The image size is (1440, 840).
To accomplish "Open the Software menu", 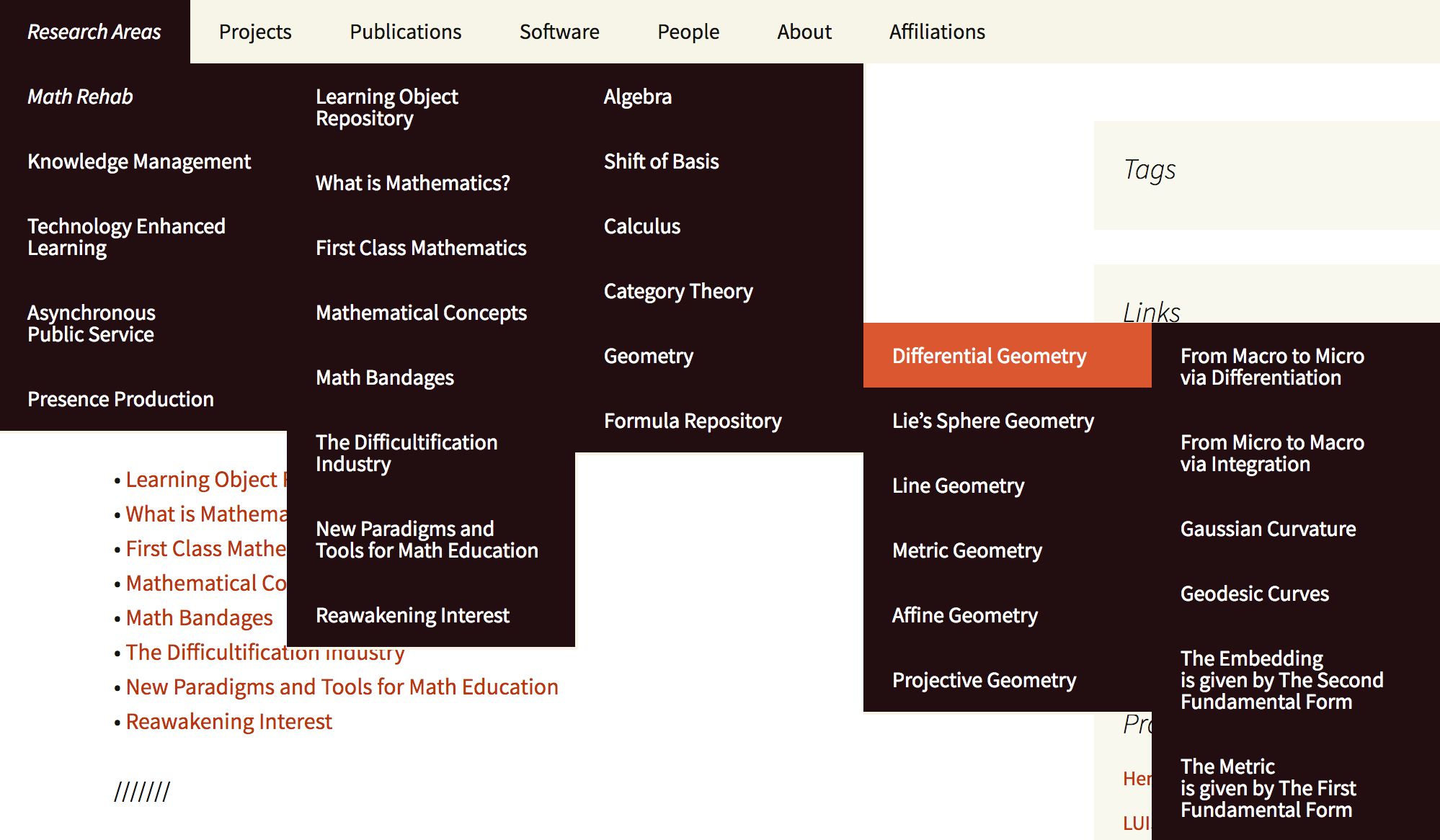I will [559, 32].
